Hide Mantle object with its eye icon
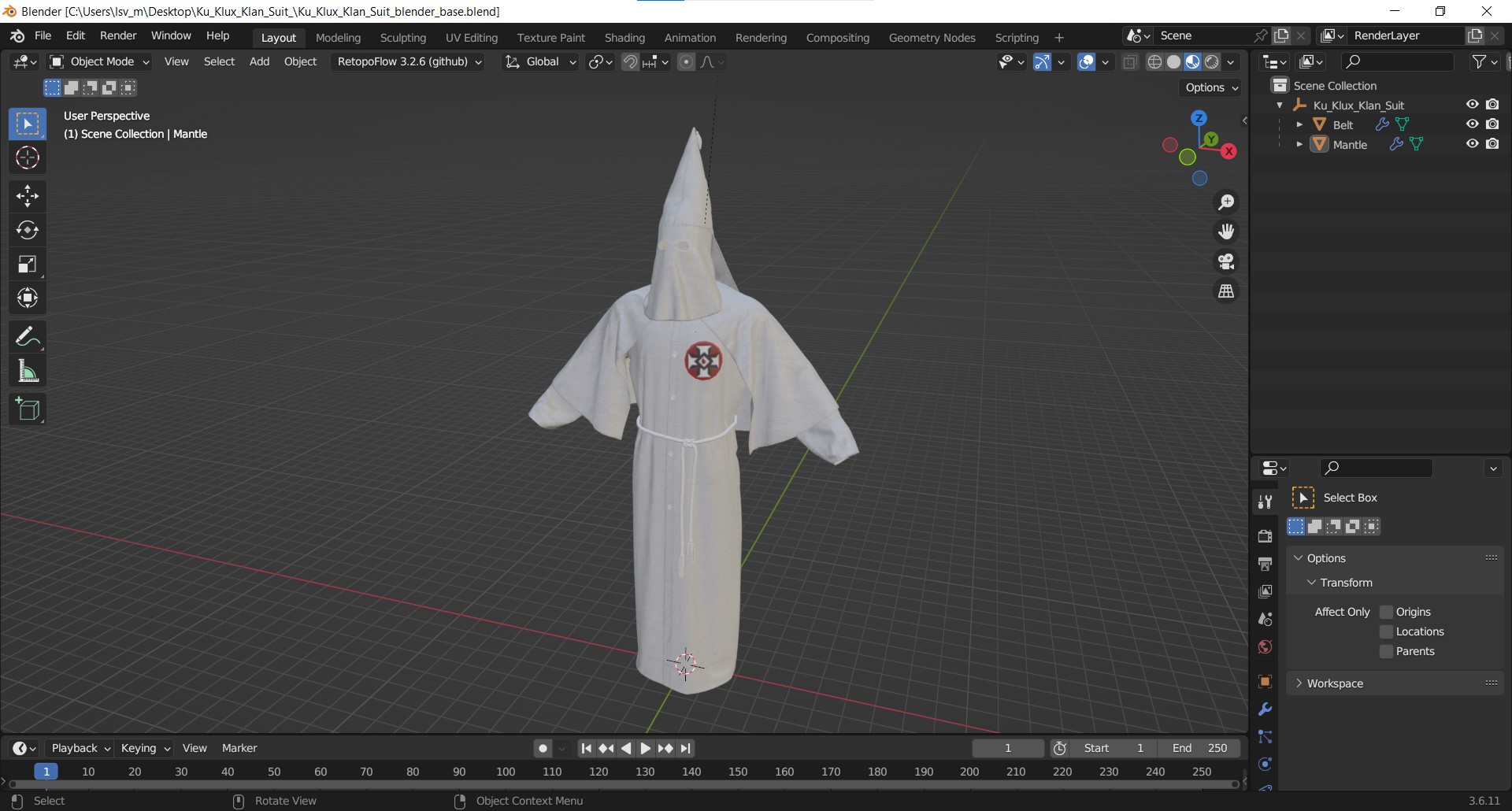1512x811 pixels. point(1472,144)
